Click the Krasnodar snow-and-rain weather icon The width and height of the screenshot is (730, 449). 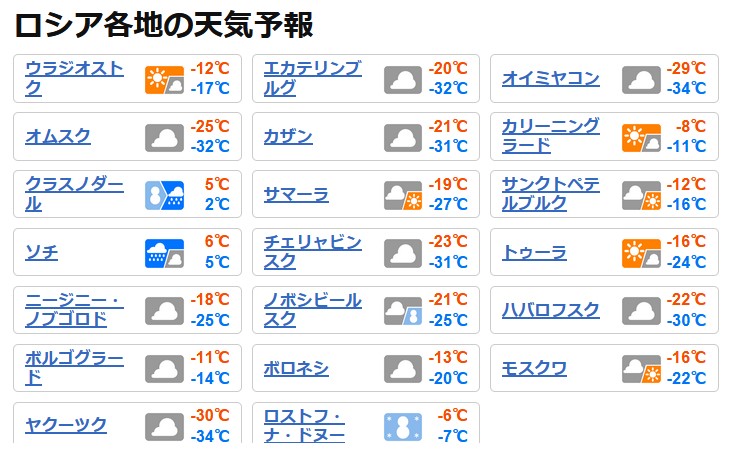[x=164, y=195]
